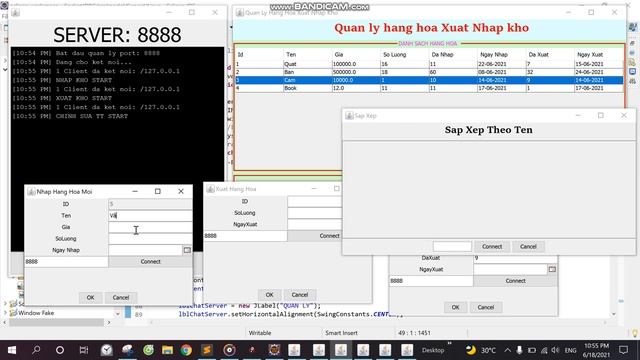Click OK in edit window behind Sap Xep
The image size is (640, 360).
456,307
